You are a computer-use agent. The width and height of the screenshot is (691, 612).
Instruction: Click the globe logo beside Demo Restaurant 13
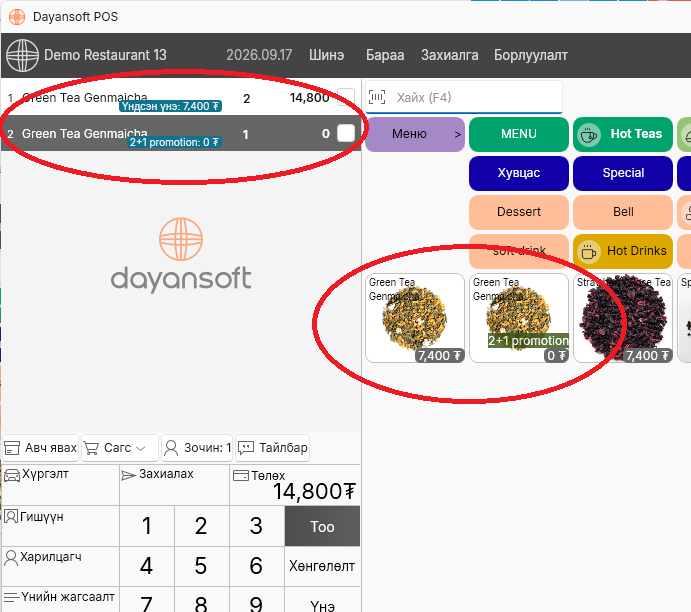pos(22,55)
